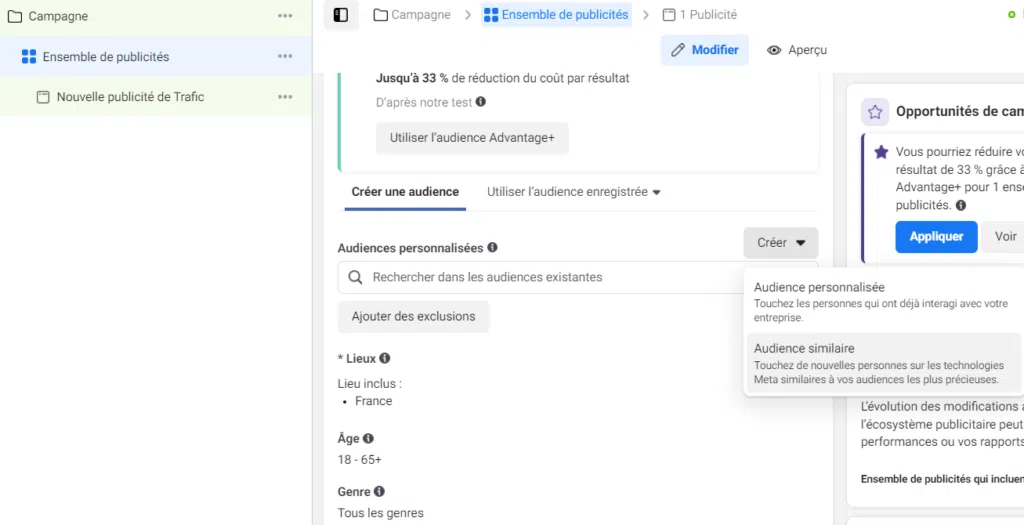Click the eye icon next to Aperçu
The image size is (1024, 525).
click(774, 50)
